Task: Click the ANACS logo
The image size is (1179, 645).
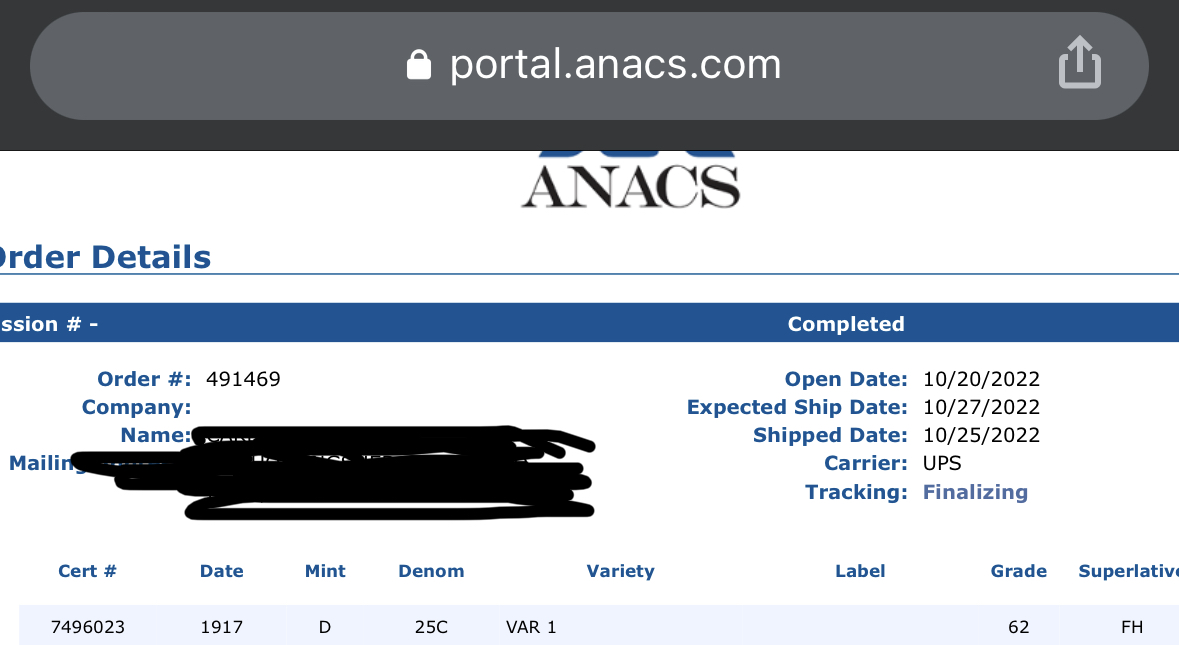Action: point(631,180)
